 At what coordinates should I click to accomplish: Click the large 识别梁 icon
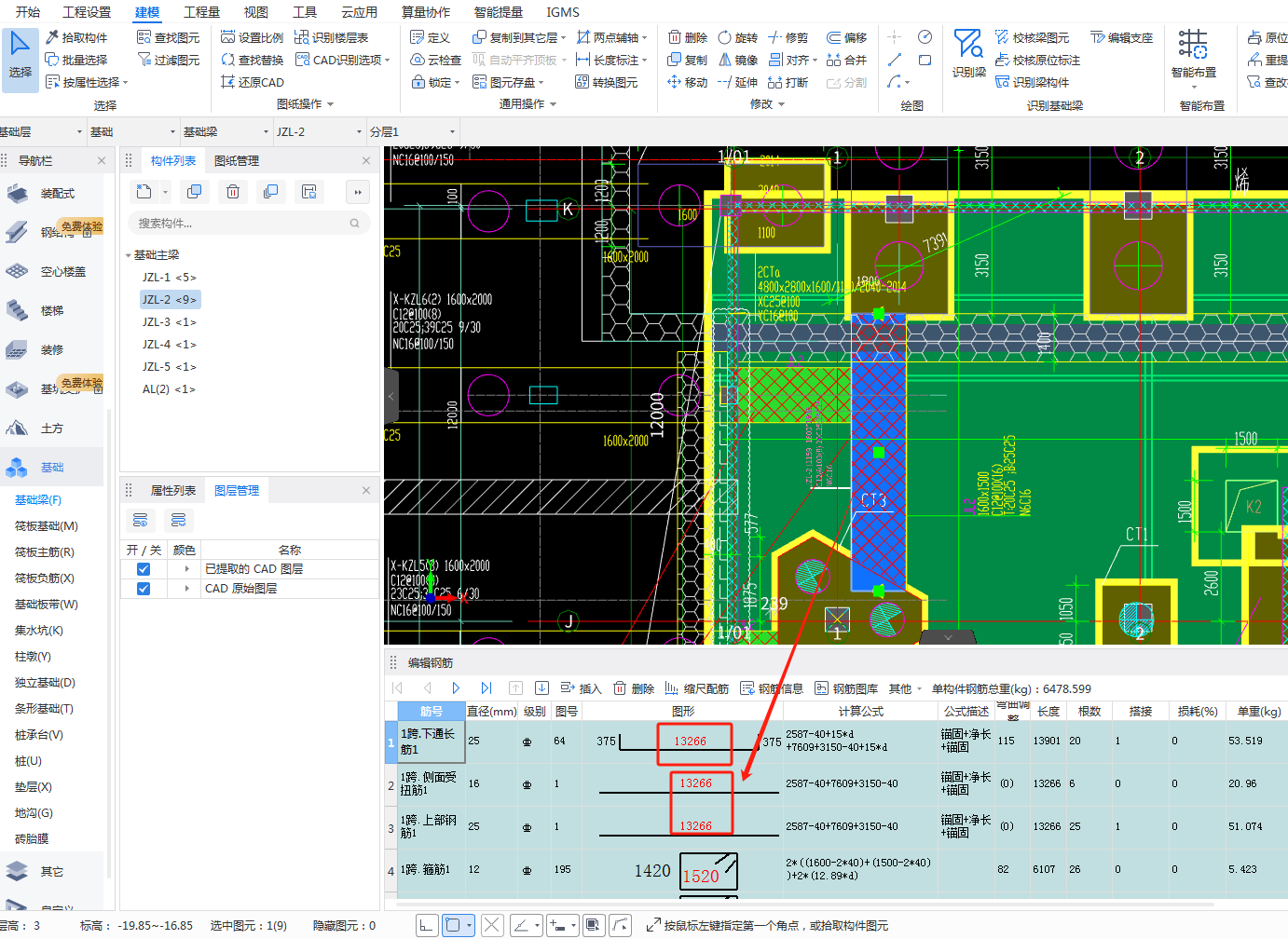(x=968, y=53)
